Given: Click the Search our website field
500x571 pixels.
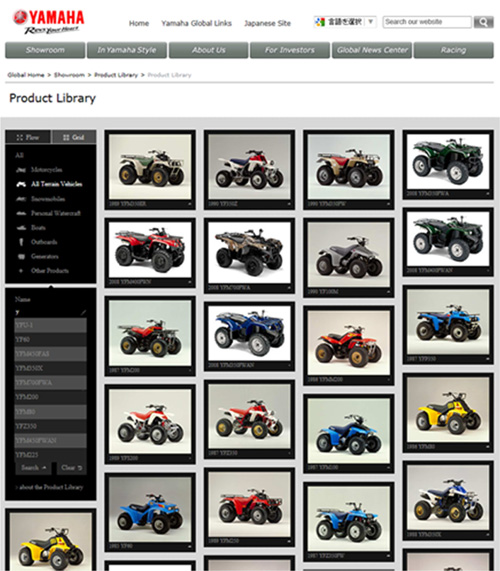Looking at the screenshot, I should tap(427, 22).
